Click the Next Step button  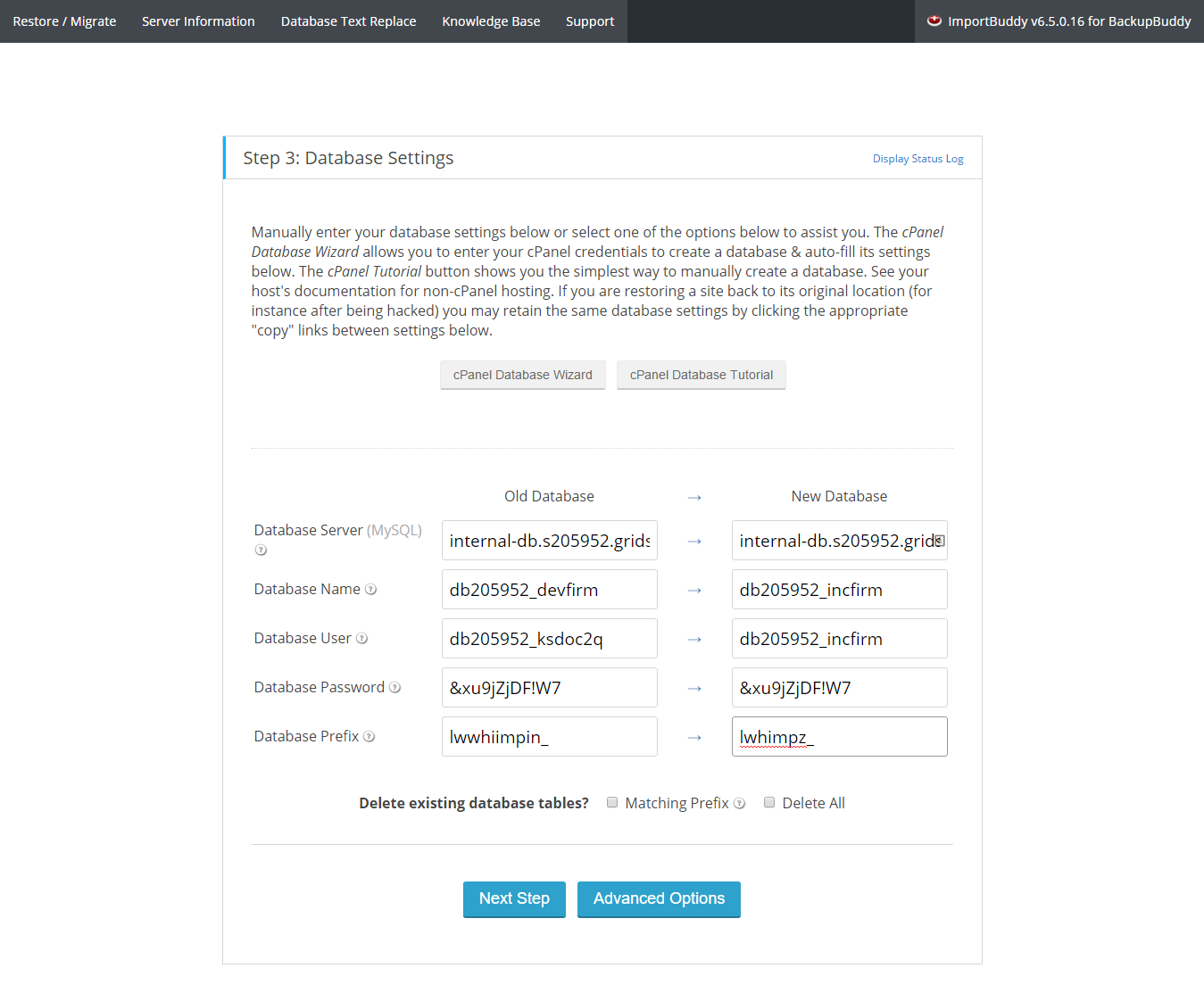tap(514, 898)
